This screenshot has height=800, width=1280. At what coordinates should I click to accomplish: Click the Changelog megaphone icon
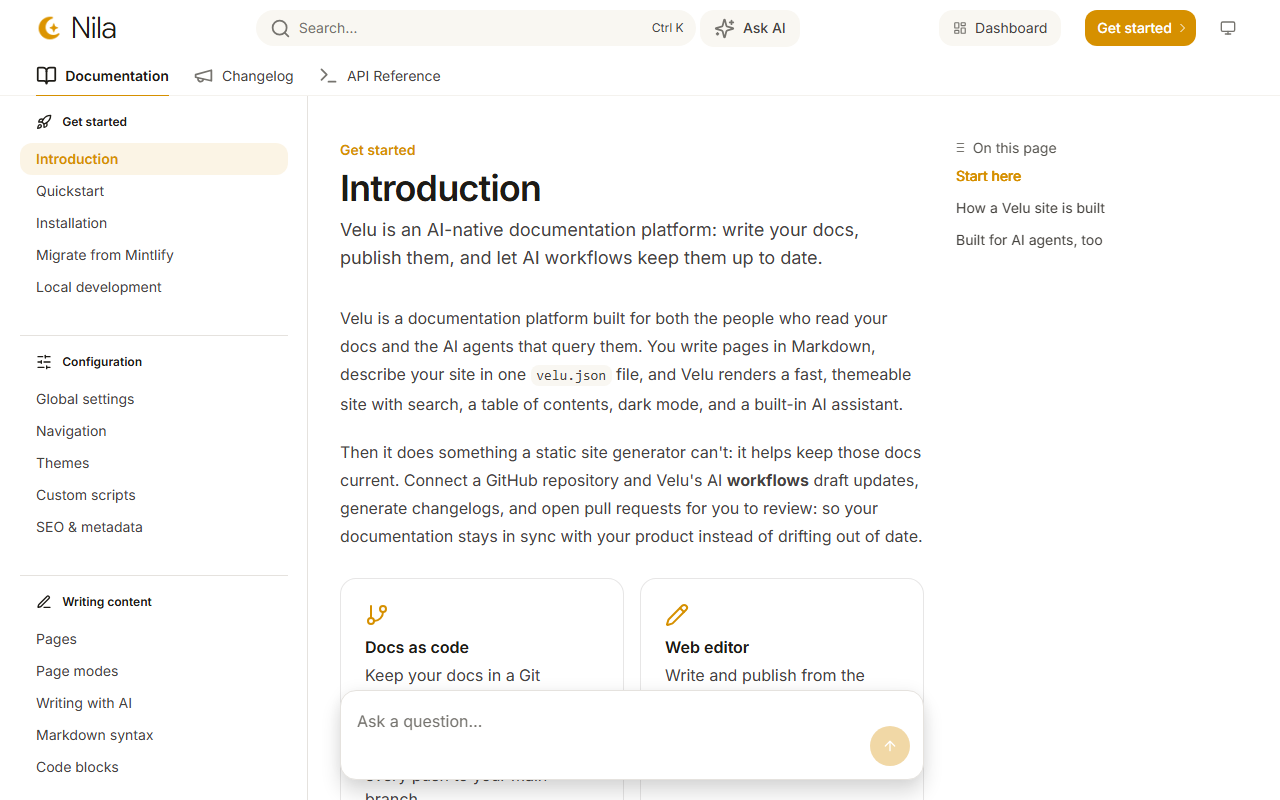(x=204, y=76)
